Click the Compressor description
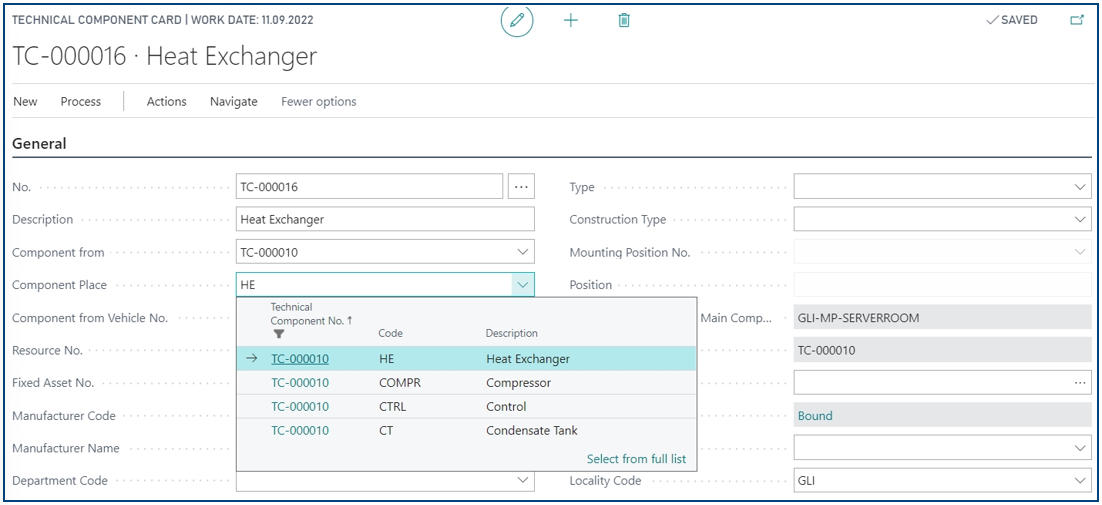The height and width of the screenshot is (505, 1102). click(x=519, y=383)
